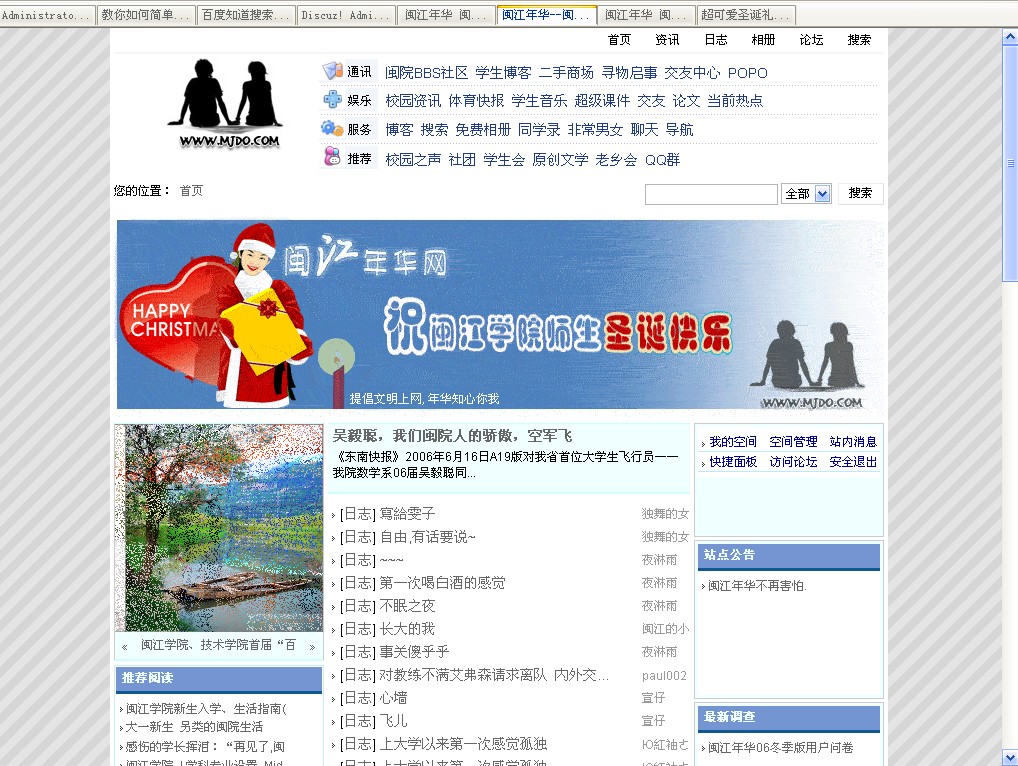Open 访问论坛 link
1018x766 pixels.
(x=793, y=462)
